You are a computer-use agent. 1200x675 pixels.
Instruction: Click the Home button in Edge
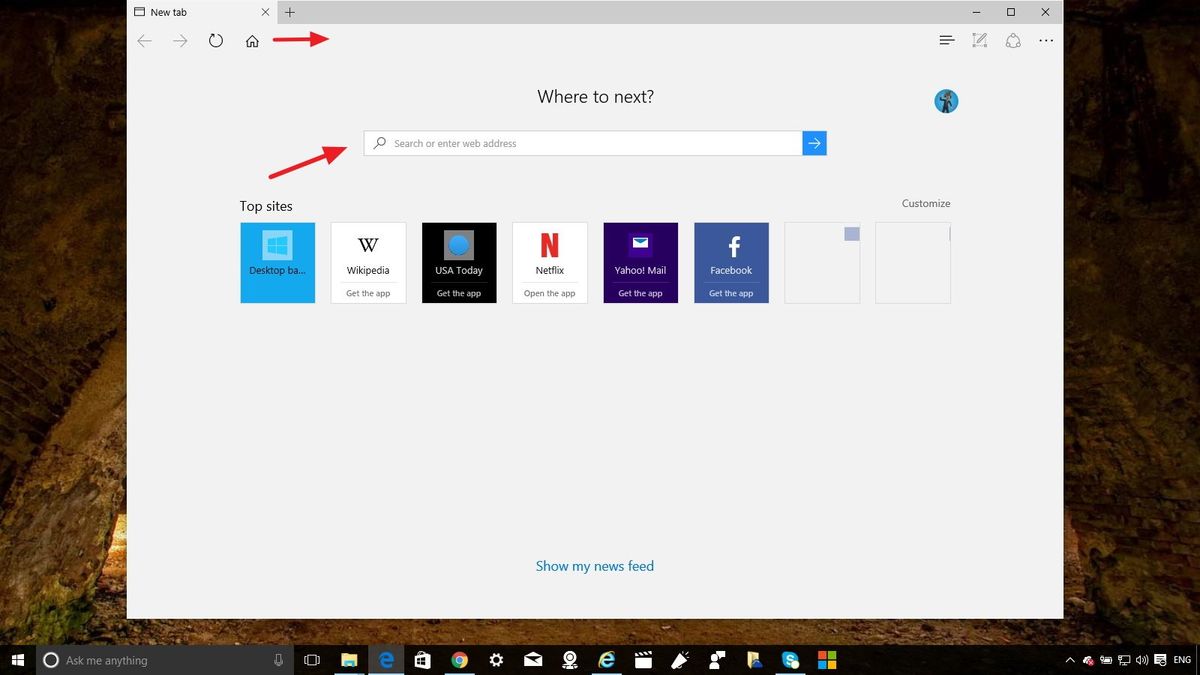tap(252, 41)
